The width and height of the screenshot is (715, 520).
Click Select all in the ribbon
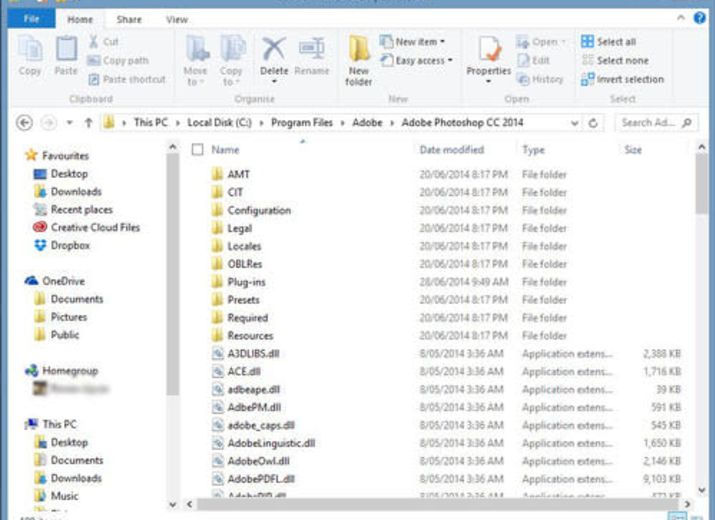coord(609,42)
